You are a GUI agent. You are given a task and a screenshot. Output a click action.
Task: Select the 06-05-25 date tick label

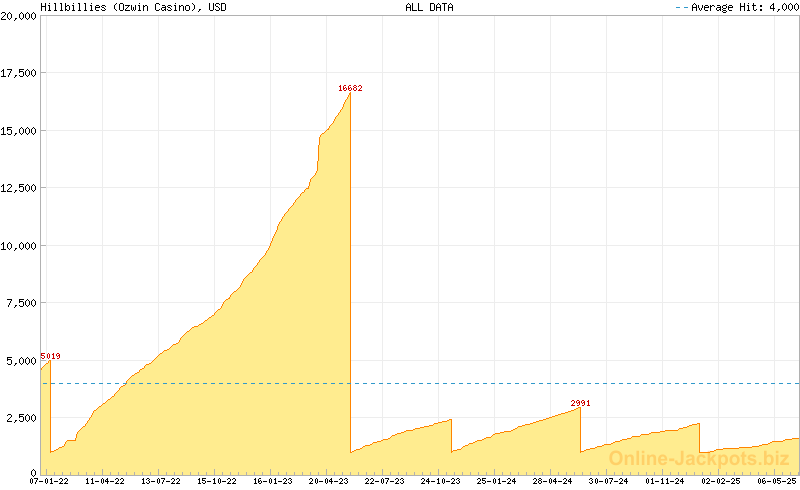[776, 481]
